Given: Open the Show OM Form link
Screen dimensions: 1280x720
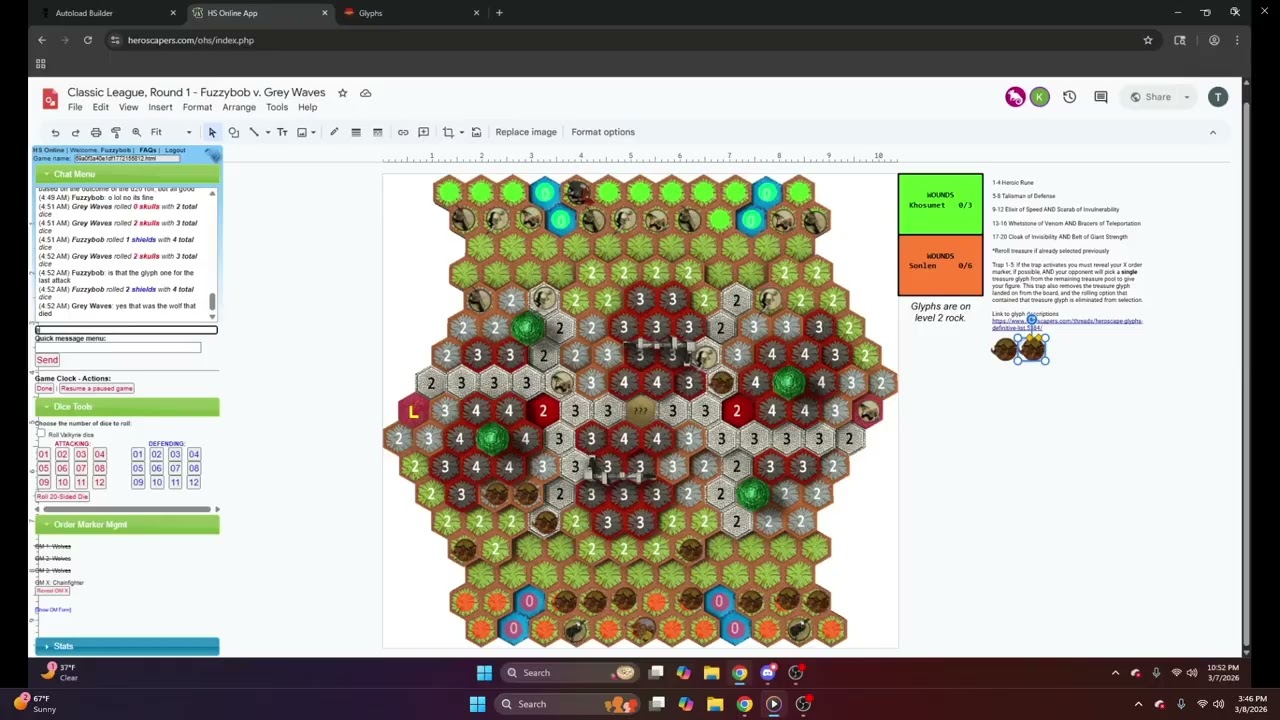Looking at the screenshot, I should click(x=53, y=610).
